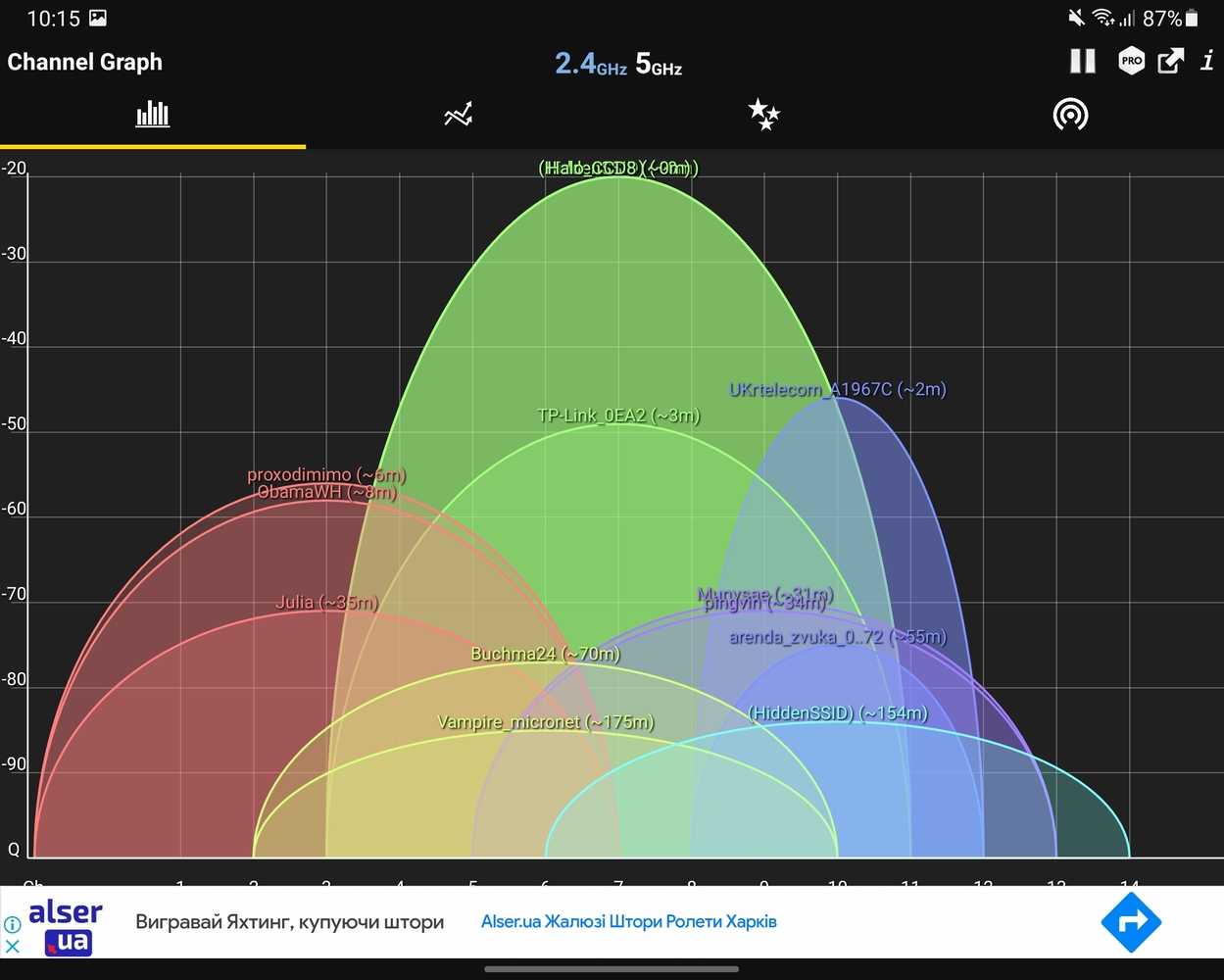Select the HiddenSSID network curve label
Screen dimensions: 1224x980
[x=837, y=713]
